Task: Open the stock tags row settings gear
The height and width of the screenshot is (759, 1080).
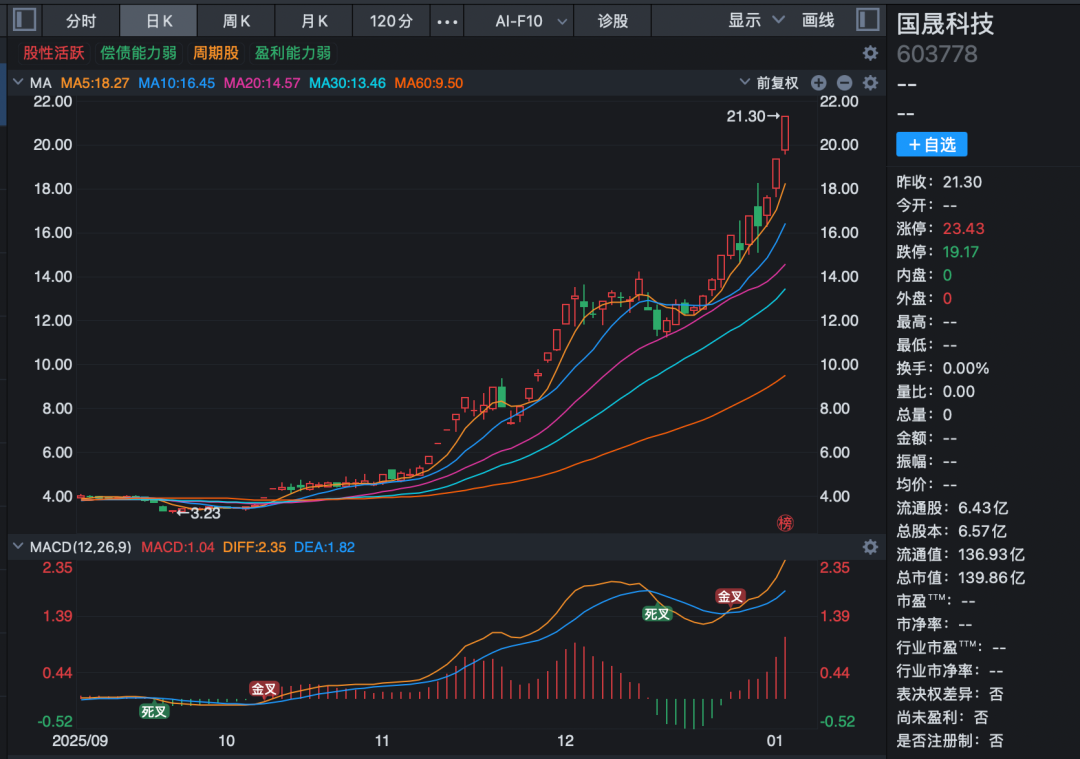Action: click(x=870, y=53)
